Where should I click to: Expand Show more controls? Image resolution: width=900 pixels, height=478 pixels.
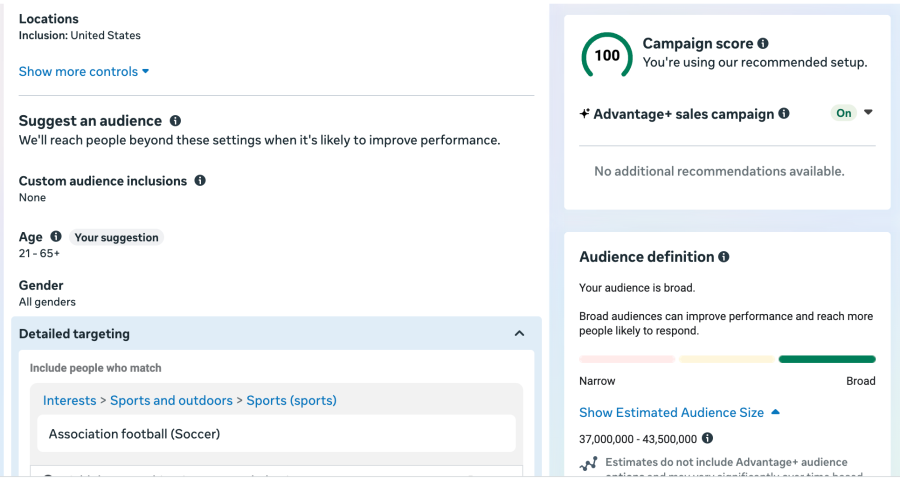pos(84,72)
